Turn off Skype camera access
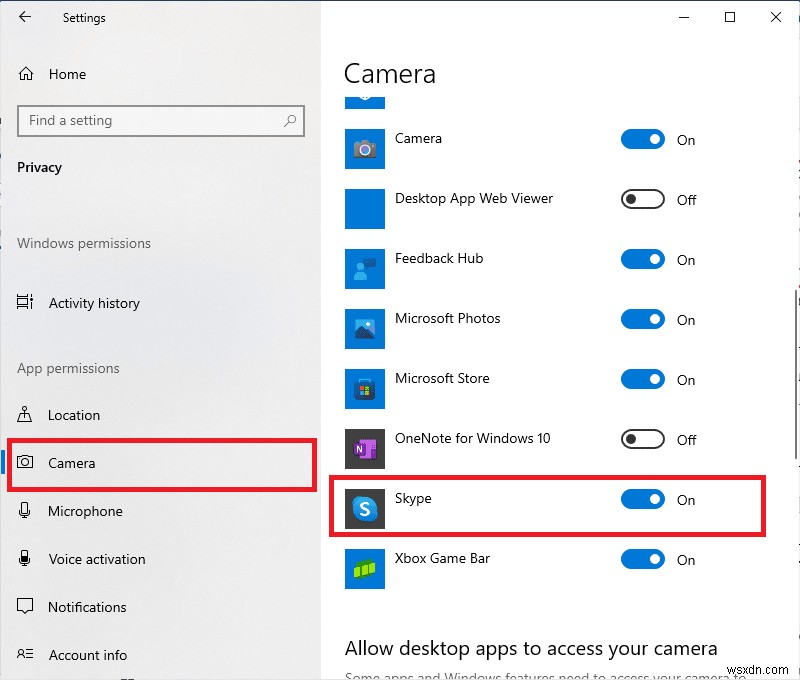 (x=642, y=499)
